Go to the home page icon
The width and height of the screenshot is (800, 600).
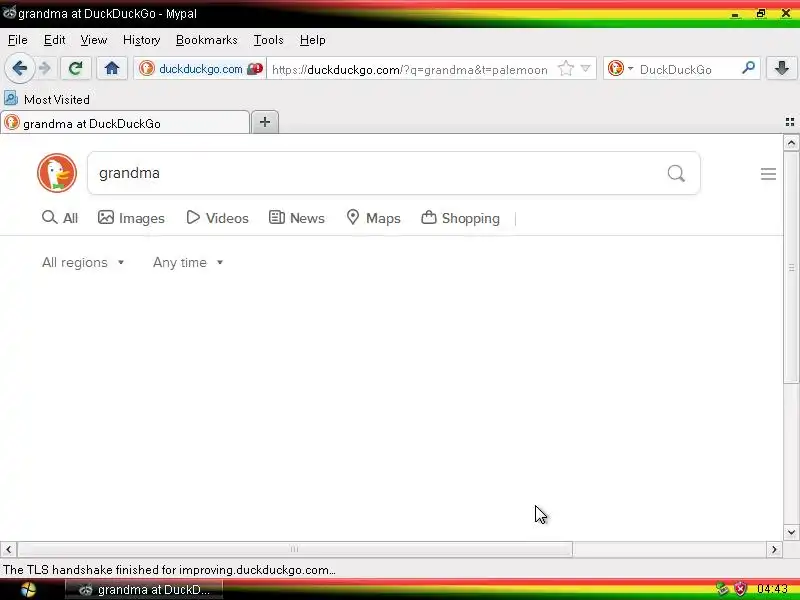tap(112, 68)
